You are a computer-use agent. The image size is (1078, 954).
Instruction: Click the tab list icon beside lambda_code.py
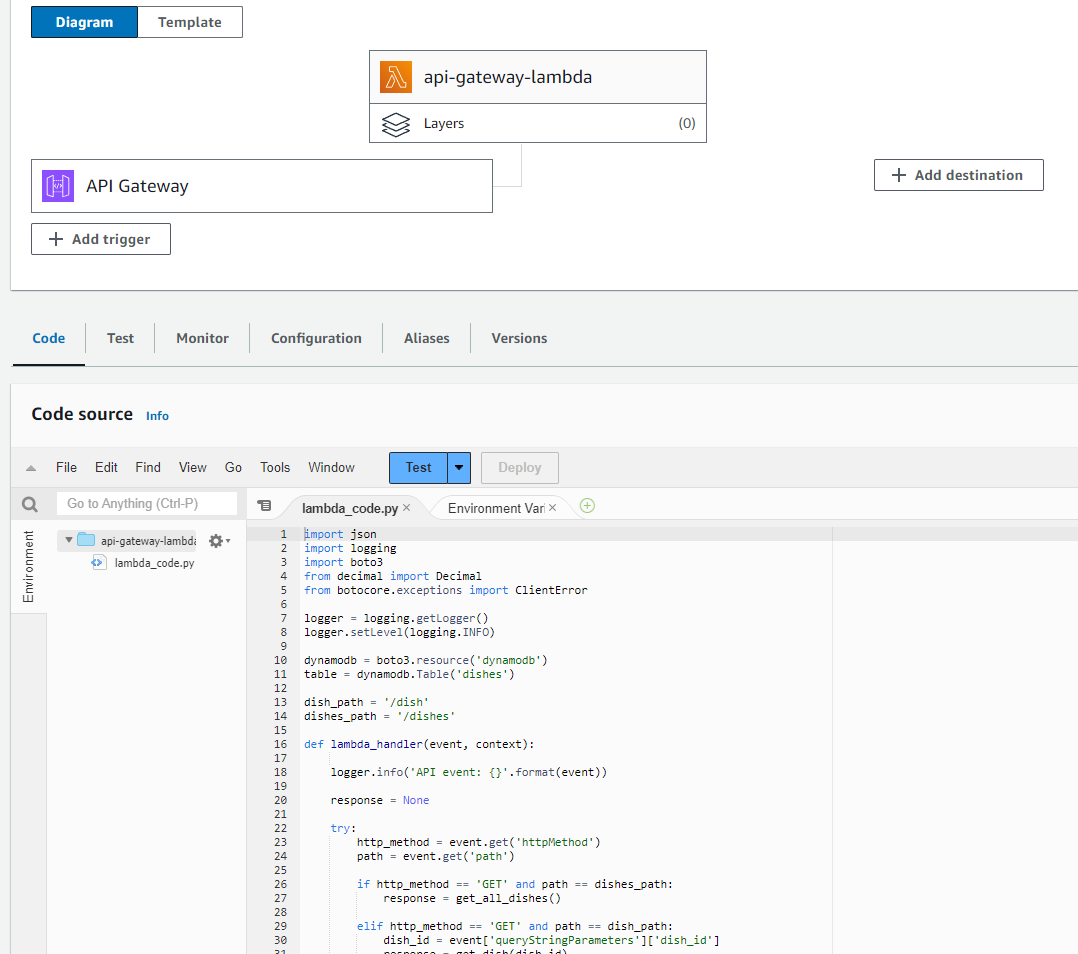point(264,506)
